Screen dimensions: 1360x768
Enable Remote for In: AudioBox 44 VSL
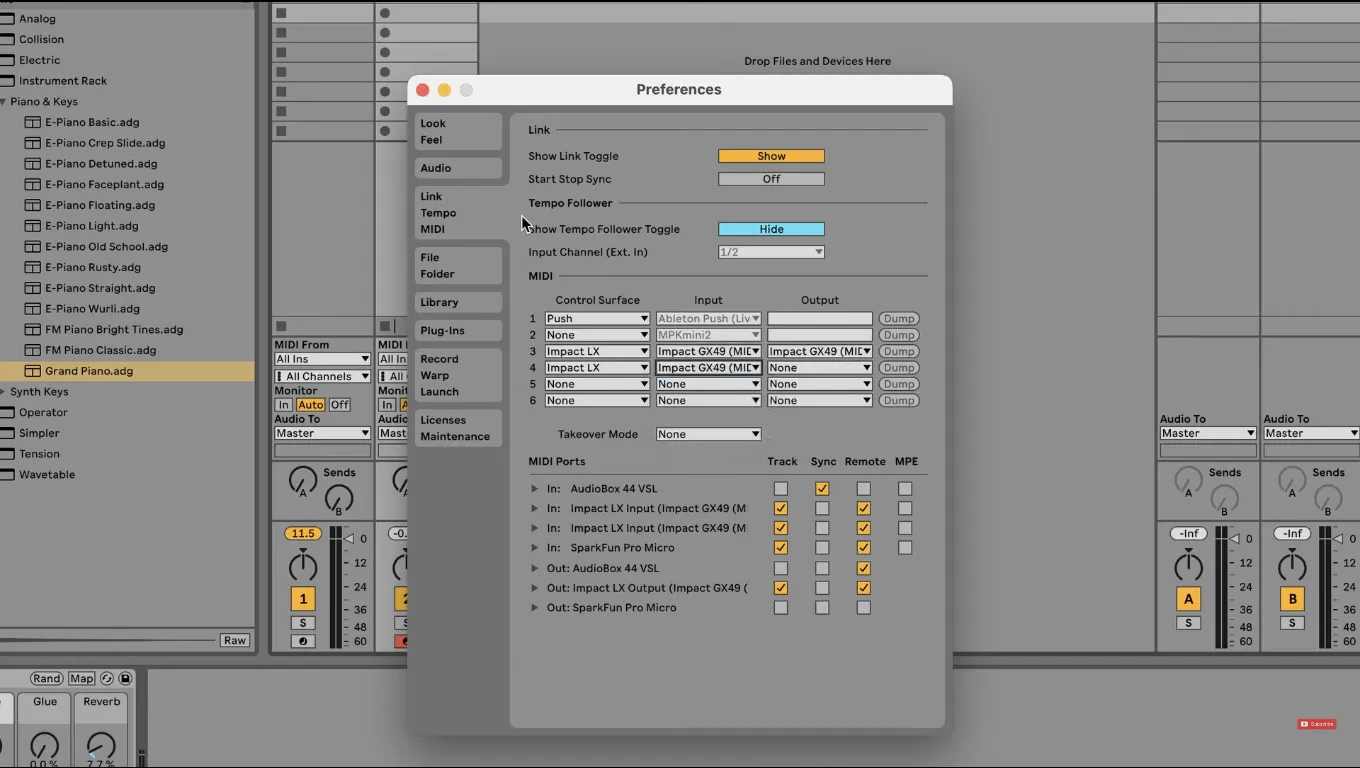click(x=864, y=489)
